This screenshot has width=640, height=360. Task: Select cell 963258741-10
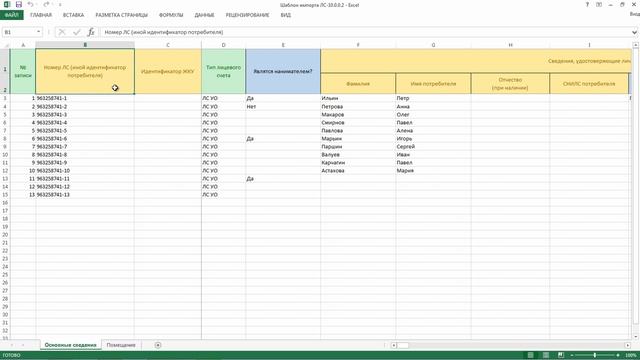click(85, 171)
